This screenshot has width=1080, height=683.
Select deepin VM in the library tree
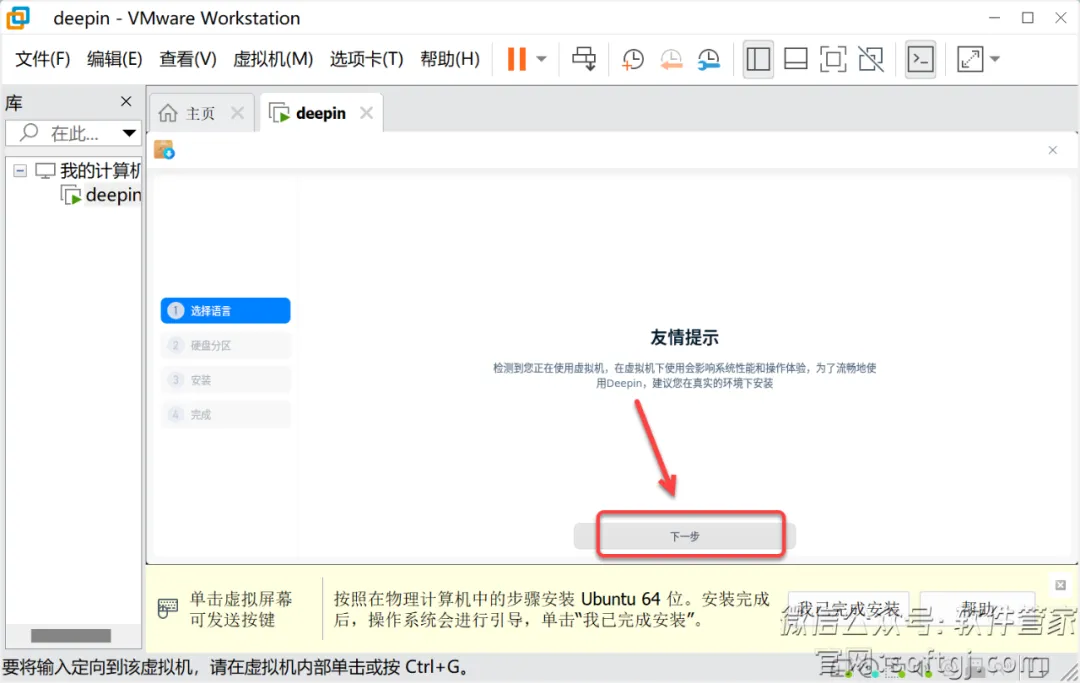101,195
